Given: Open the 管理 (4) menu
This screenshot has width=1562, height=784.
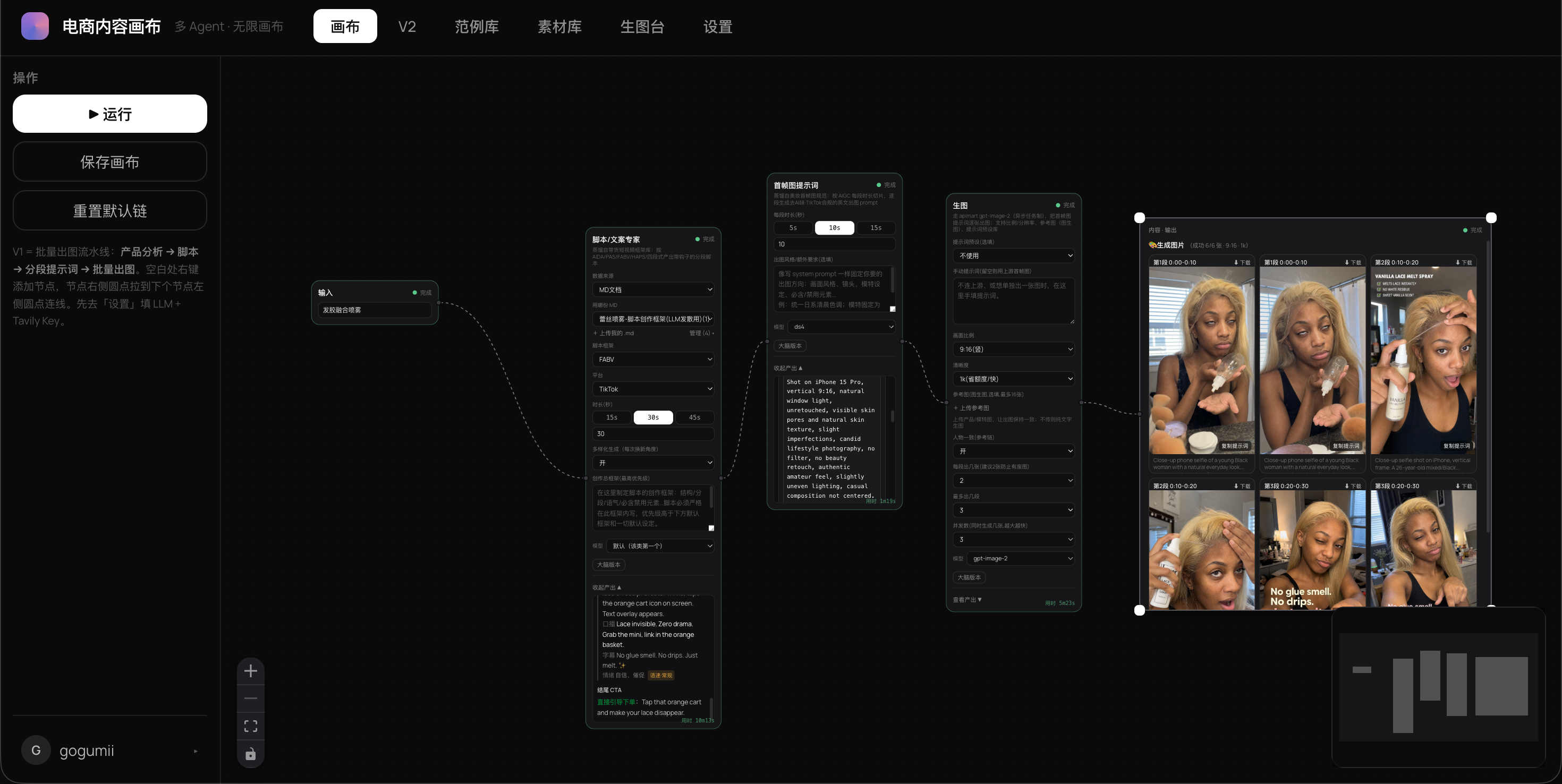Looking at the screenshot, I should [701, 333].
